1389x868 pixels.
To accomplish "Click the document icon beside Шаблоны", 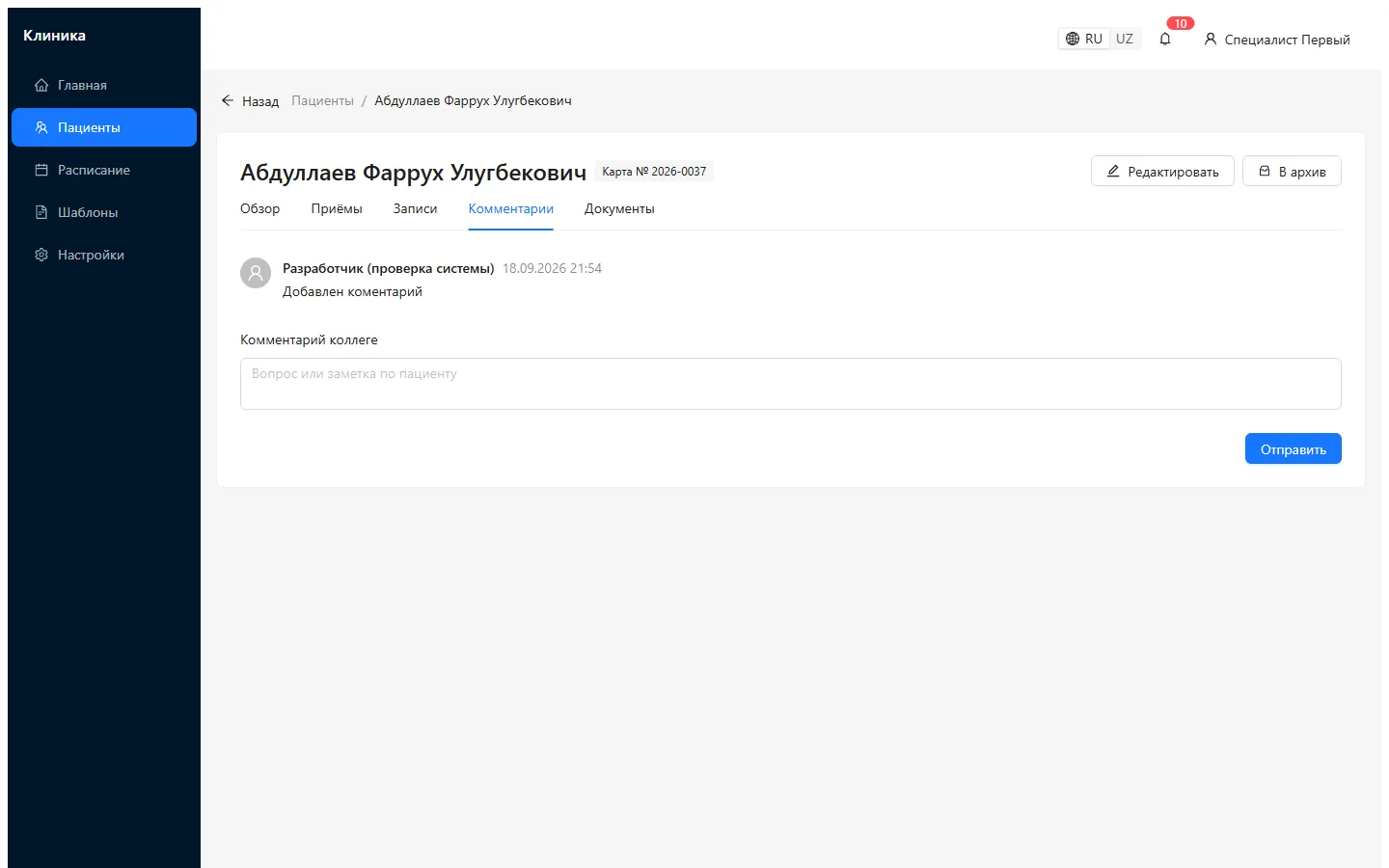I will click(x=41, y=212).
